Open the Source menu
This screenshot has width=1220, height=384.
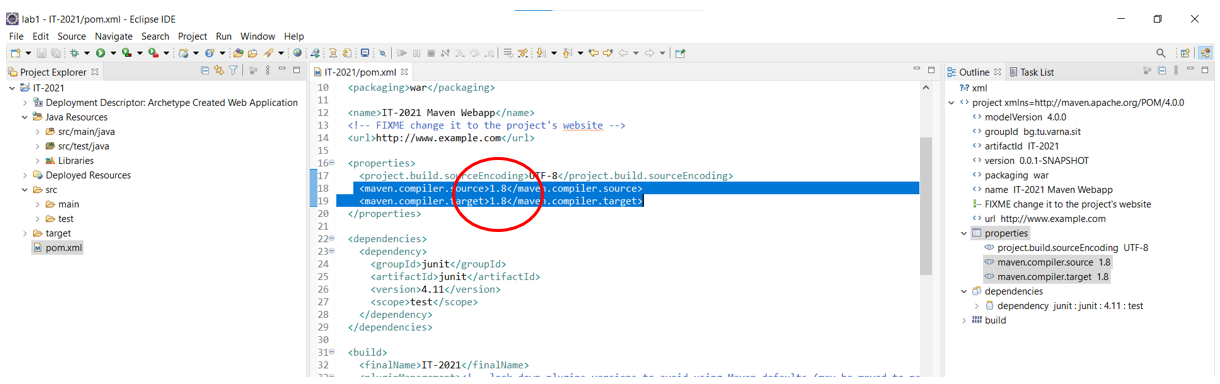pos(72,36)
